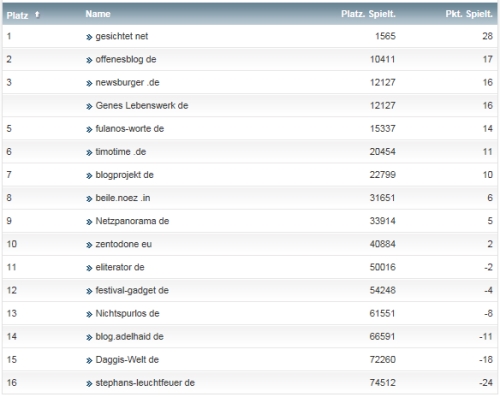
Task: Click the arrow icon before gesichtet net
Action: (89, 37)
